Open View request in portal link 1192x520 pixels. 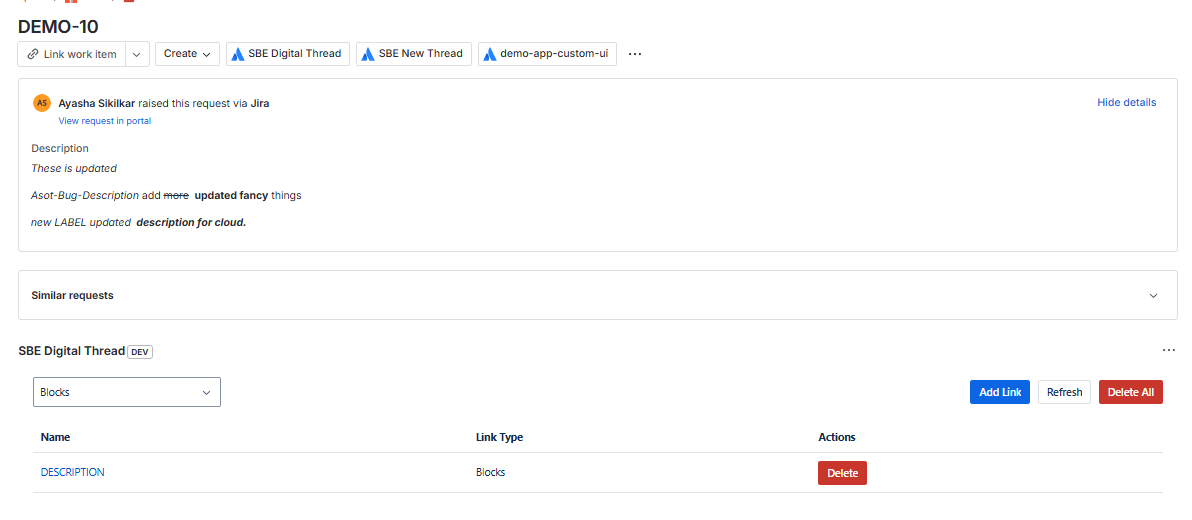click(x=105, y=121)
